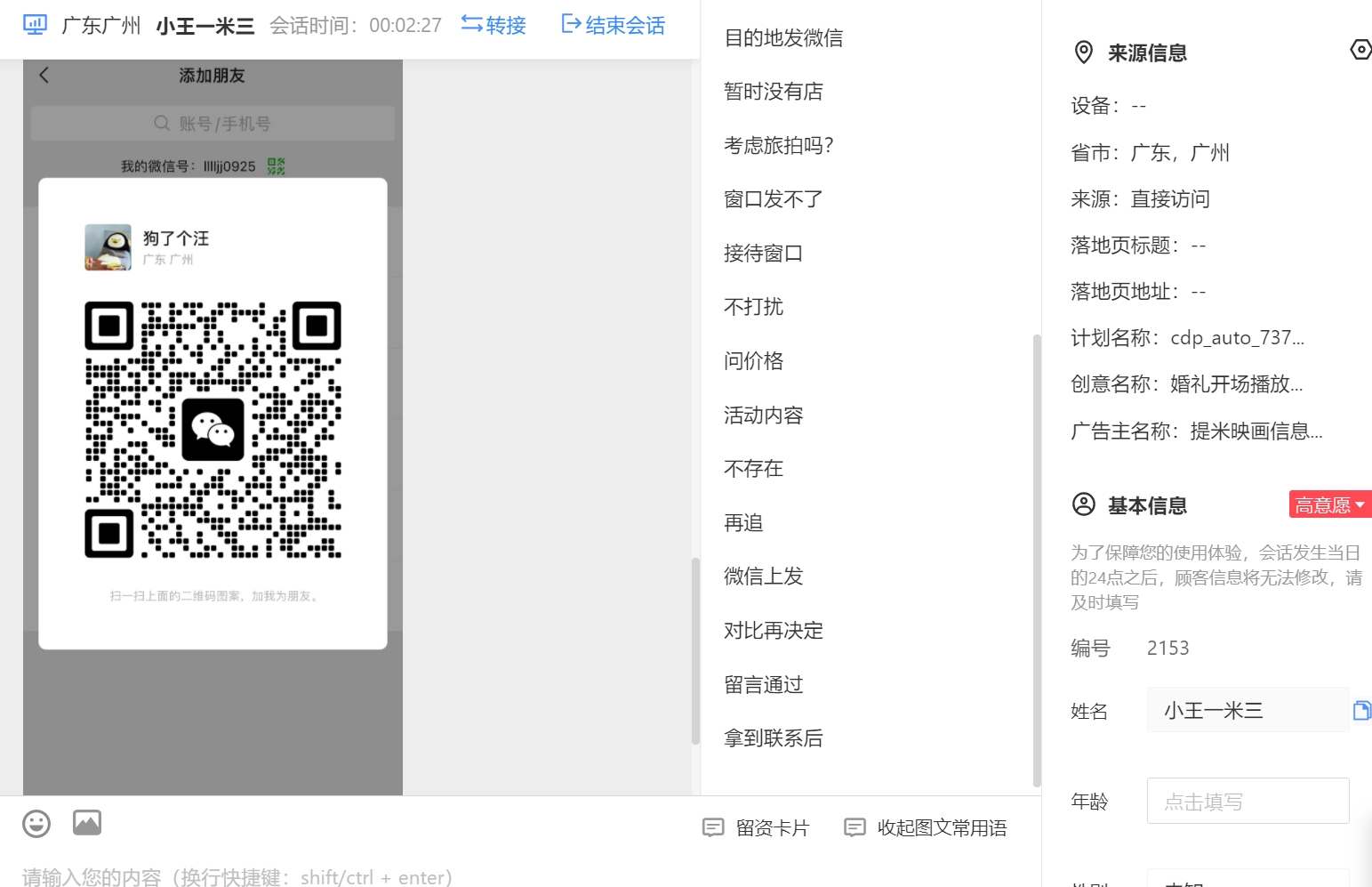Select quick reply 拿到联系后
The height and width of the screenshot is (887, 1372).
pyautogui.click(x=774, y=738)
